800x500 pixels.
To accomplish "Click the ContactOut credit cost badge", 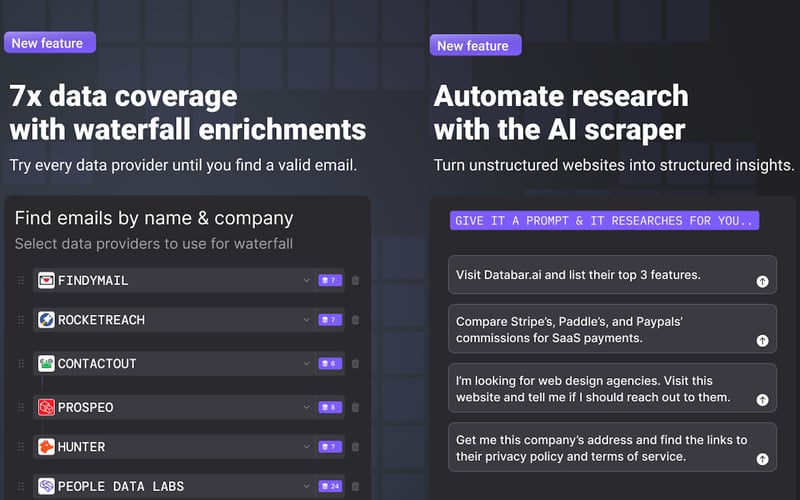I will point(330,364).
